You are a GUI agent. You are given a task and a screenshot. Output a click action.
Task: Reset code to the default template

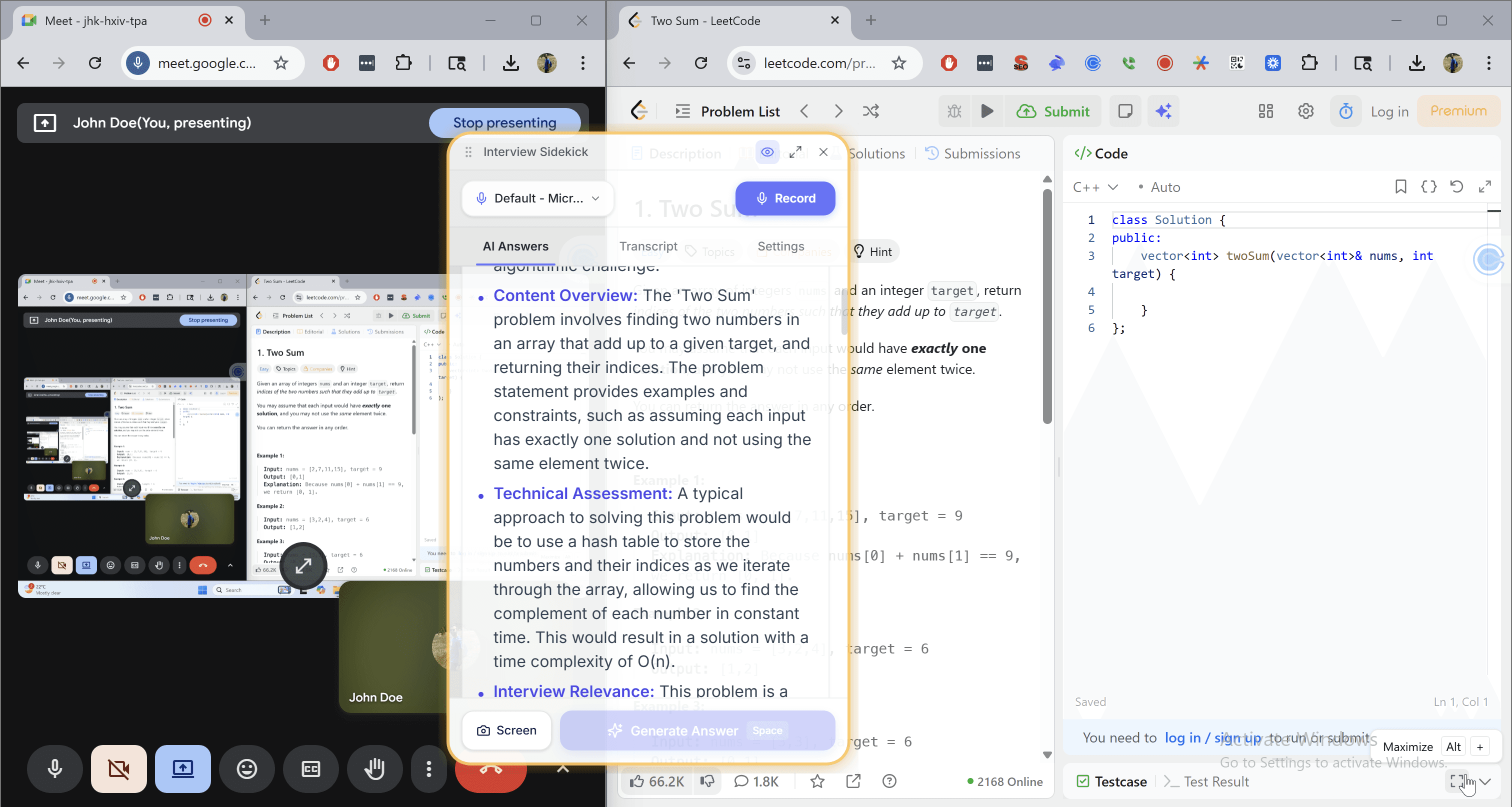pyautogui.click(x=1457, y=186)
